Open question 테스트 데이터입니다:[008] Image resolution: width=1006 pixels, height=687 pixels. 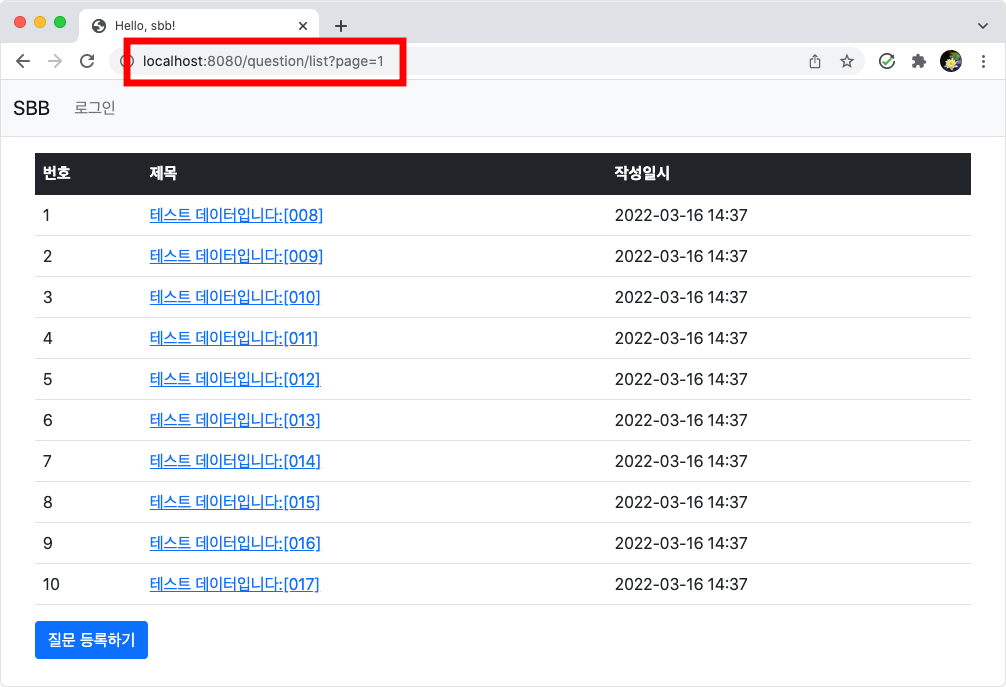point(236,215)
